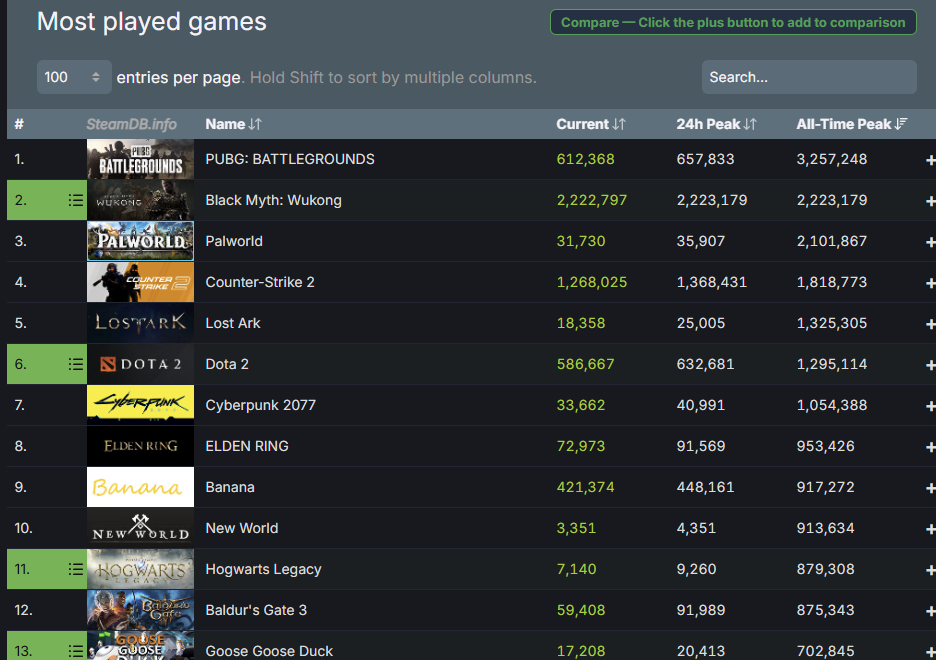936x660 pixels.
Task: Click plus icon on Cyberpunk 2077 row
Action: (931, 406)
